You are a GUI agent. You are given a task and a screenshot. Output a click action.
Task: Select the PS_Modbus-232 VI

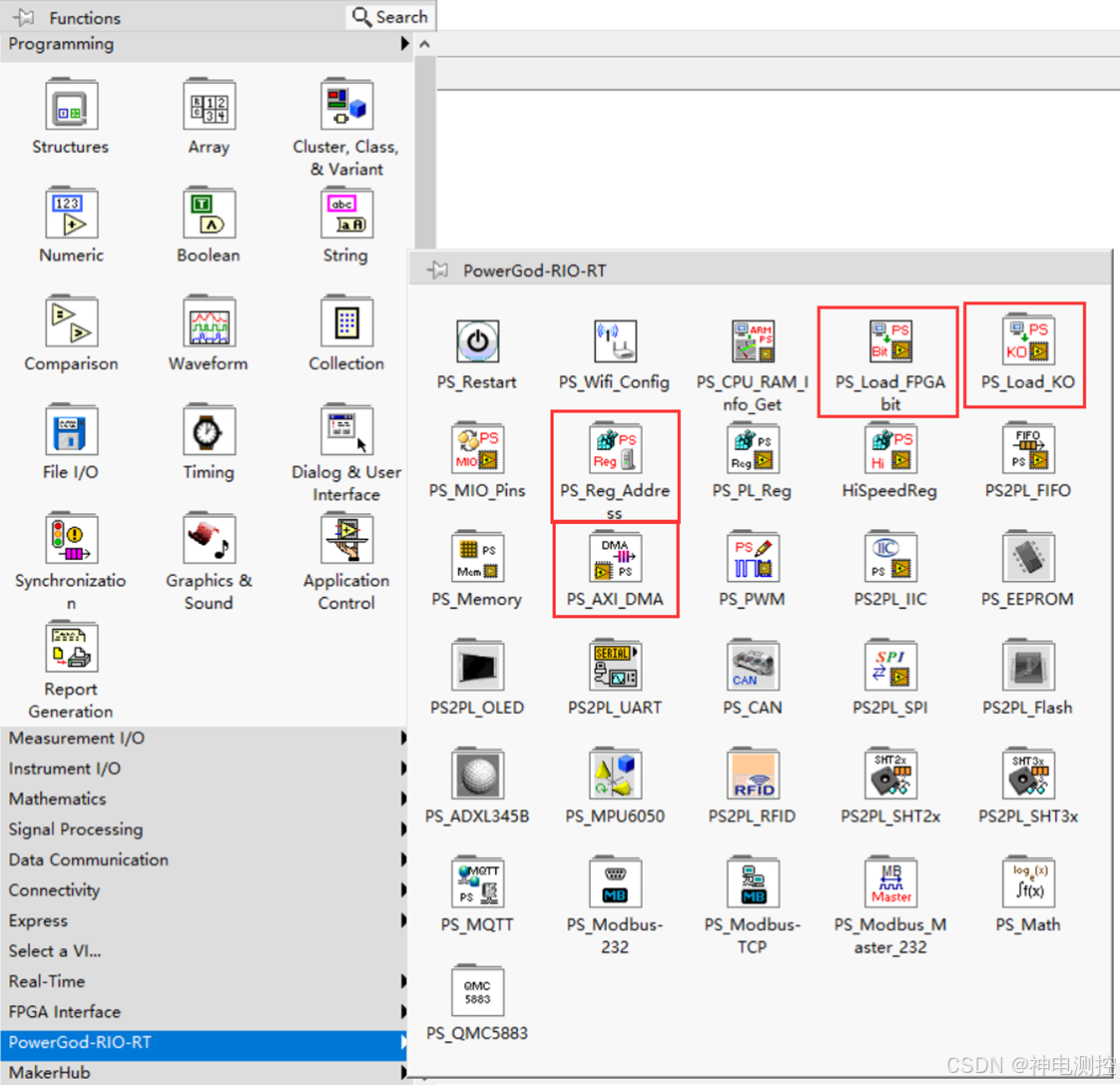tap(615, 881)
